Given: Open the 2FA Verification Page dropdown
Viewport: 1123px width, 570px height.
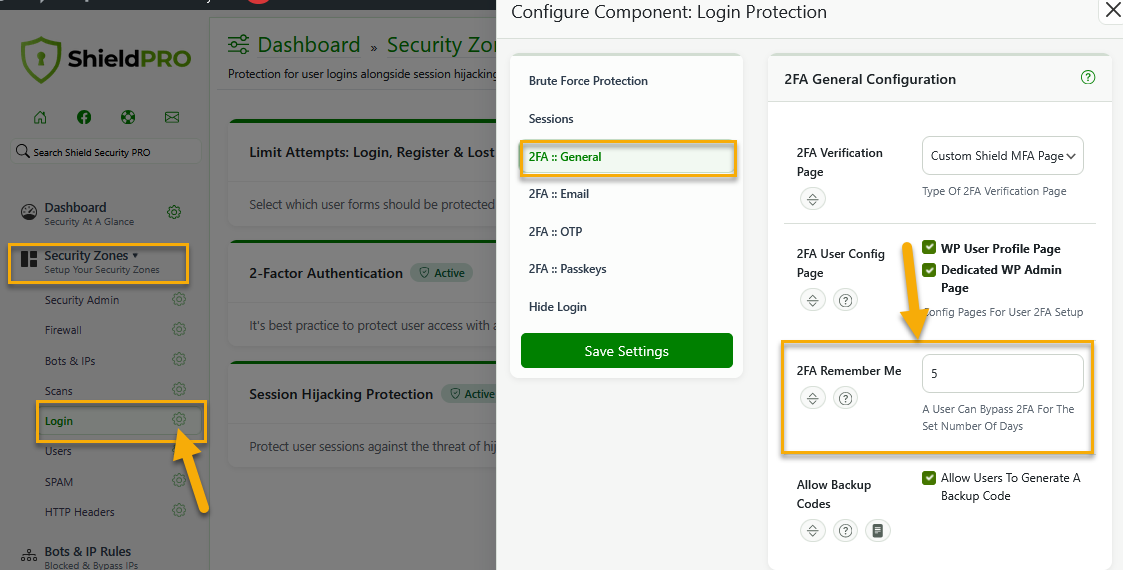Looking at the screenshot, I should coord(1003,155).
